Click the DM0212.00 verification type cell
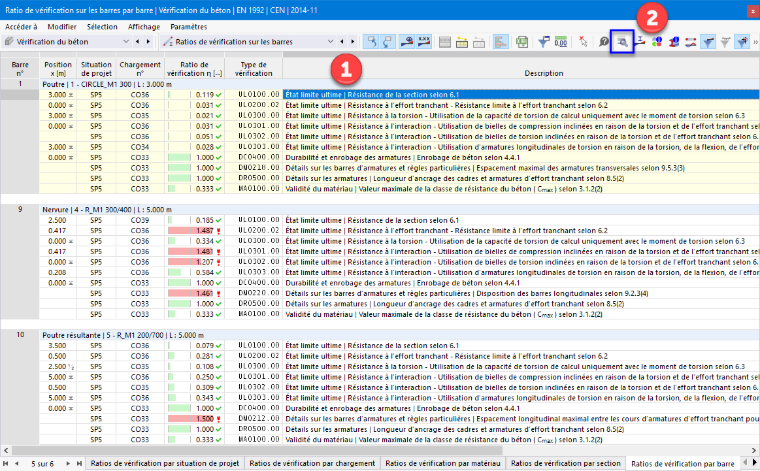 [253, 419]
